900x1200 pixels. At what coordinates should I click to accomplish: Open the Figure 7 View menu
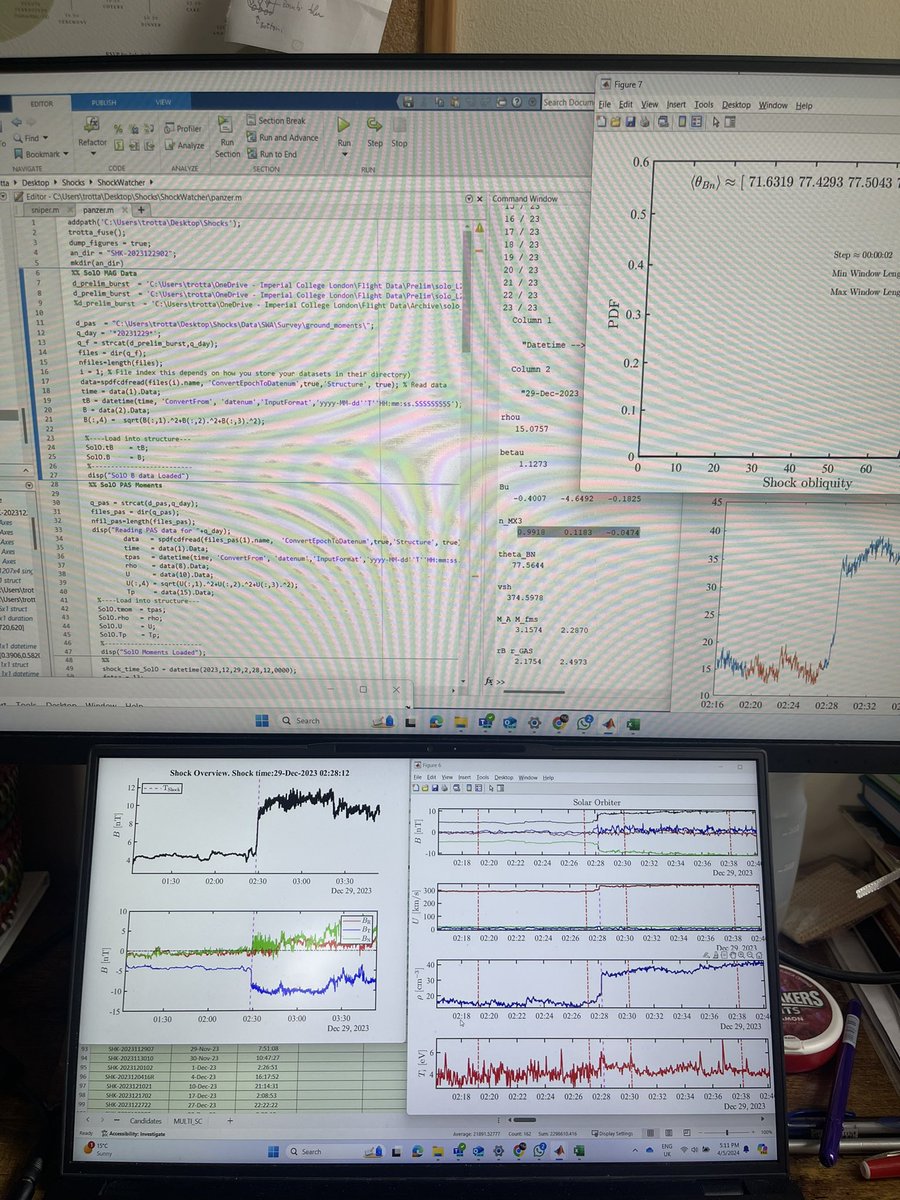click(x=649, y=104)
